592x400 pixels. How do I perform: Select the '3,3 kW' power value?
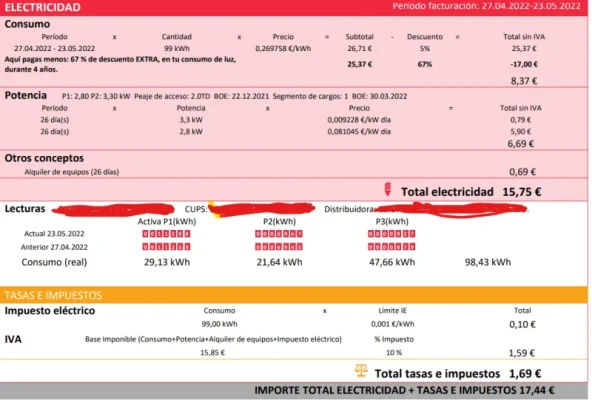[191, 120]
